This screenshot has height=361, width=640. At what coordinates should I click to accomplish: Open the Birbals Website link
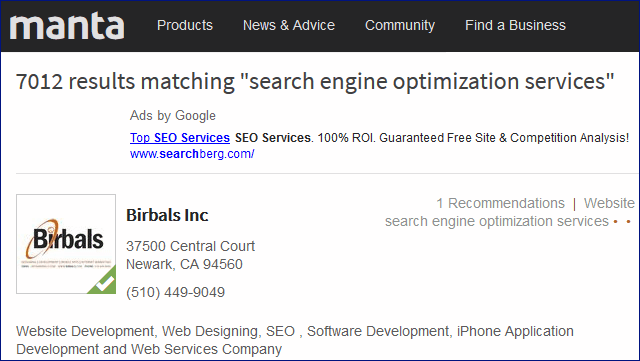click(x=609, y=203)
